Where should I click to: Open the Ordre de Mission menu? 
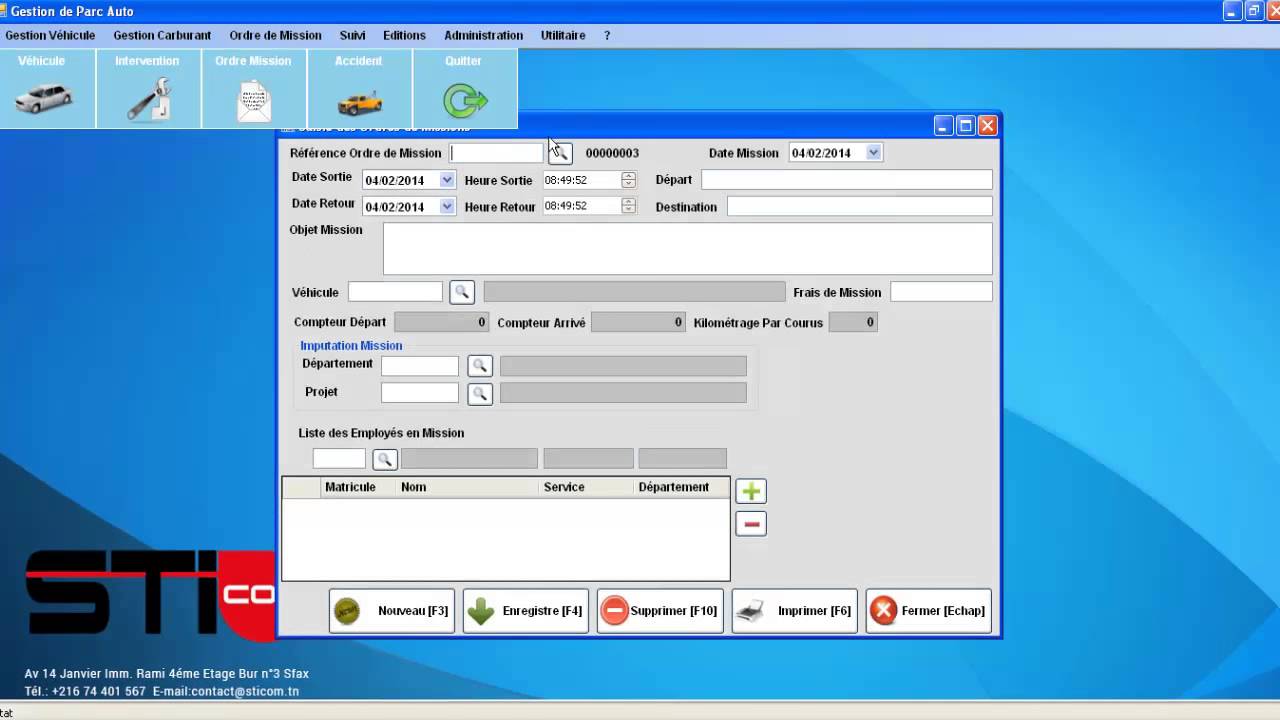(275, 35)
